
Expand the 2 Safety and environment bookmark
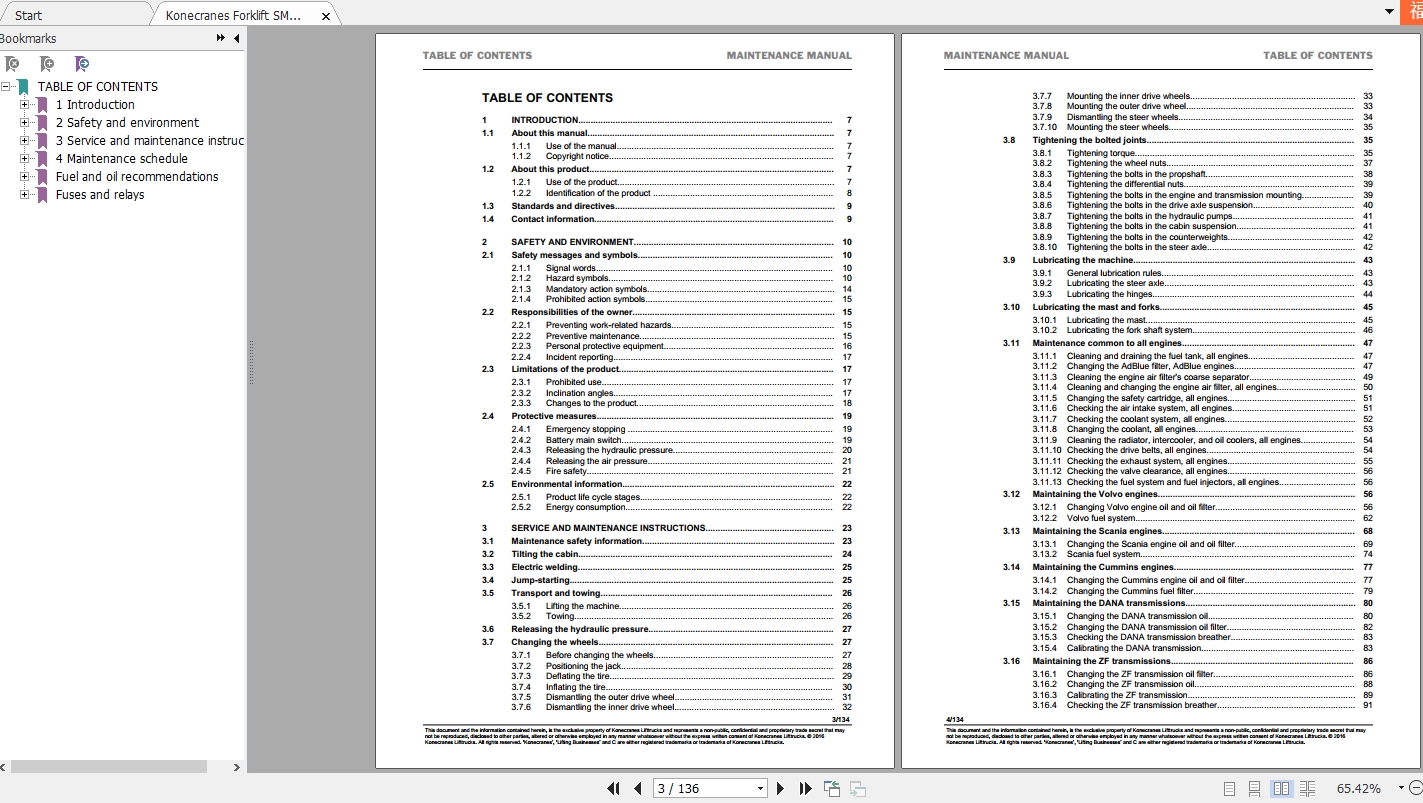point(24,122)
